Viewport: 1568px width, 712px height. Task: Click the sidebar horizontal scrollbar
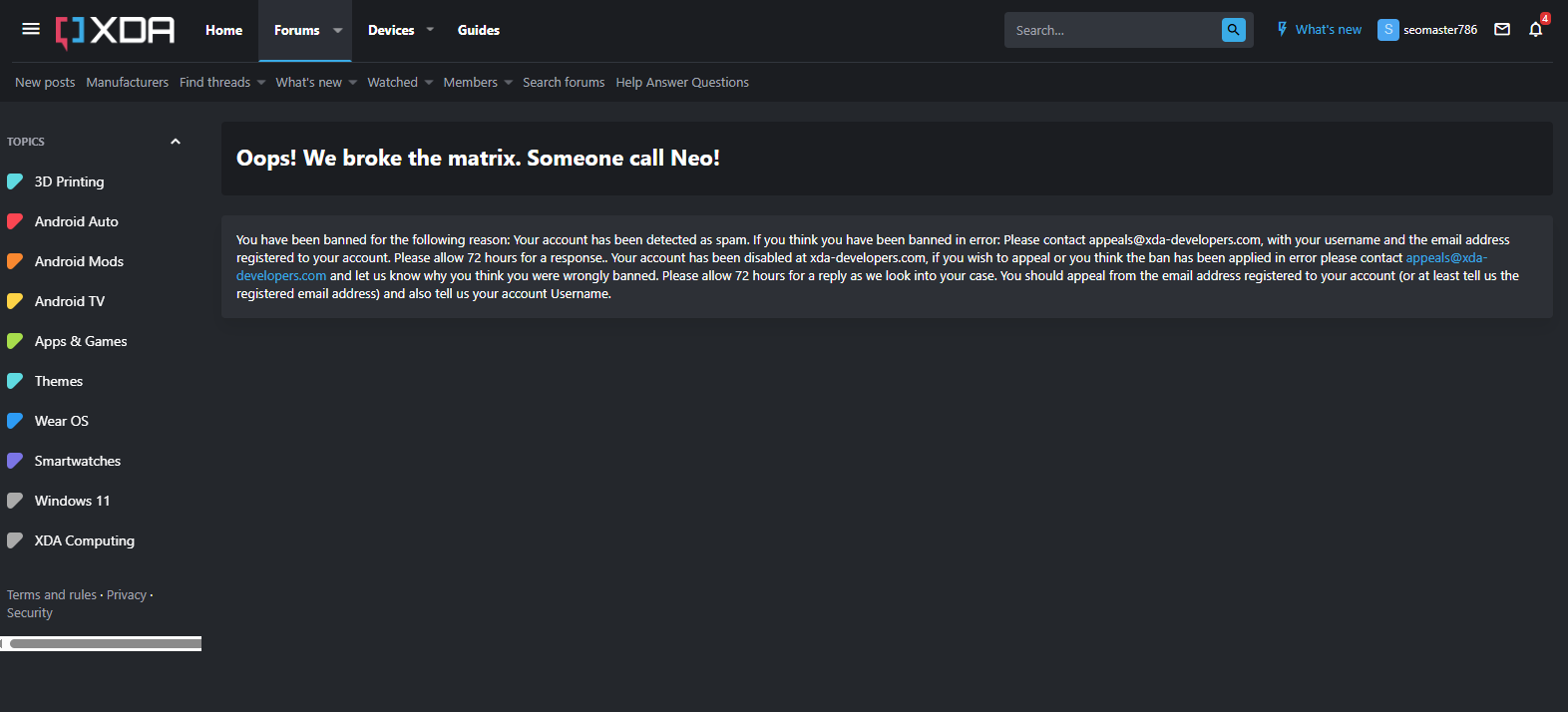coord(102,643)
